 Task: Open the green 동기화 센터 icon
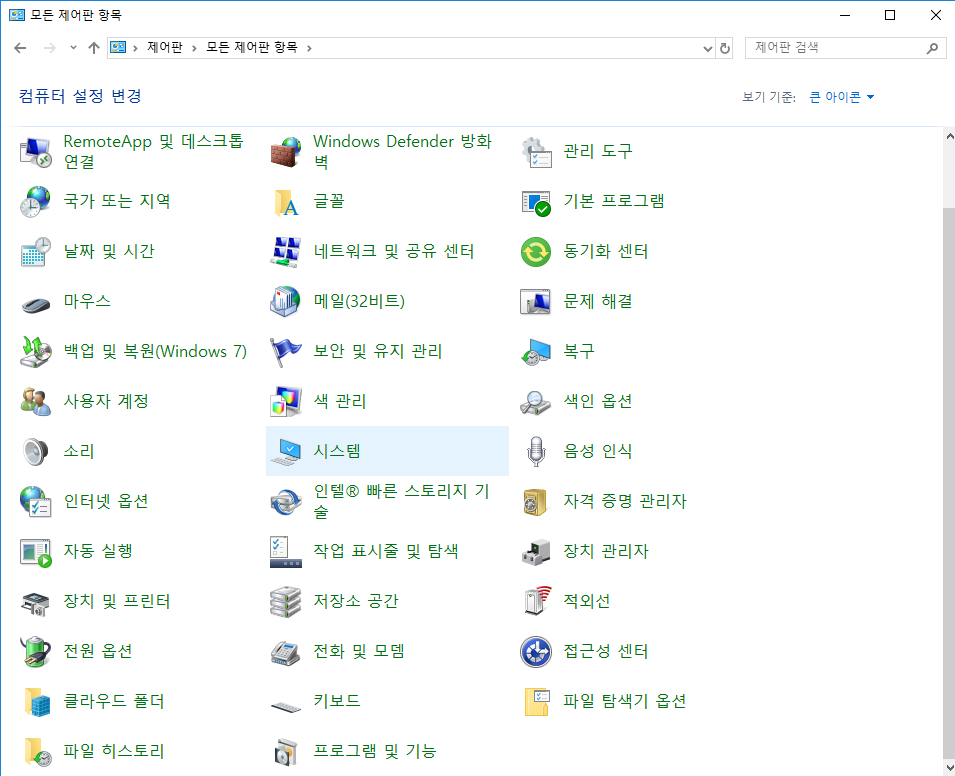point(536,252)
